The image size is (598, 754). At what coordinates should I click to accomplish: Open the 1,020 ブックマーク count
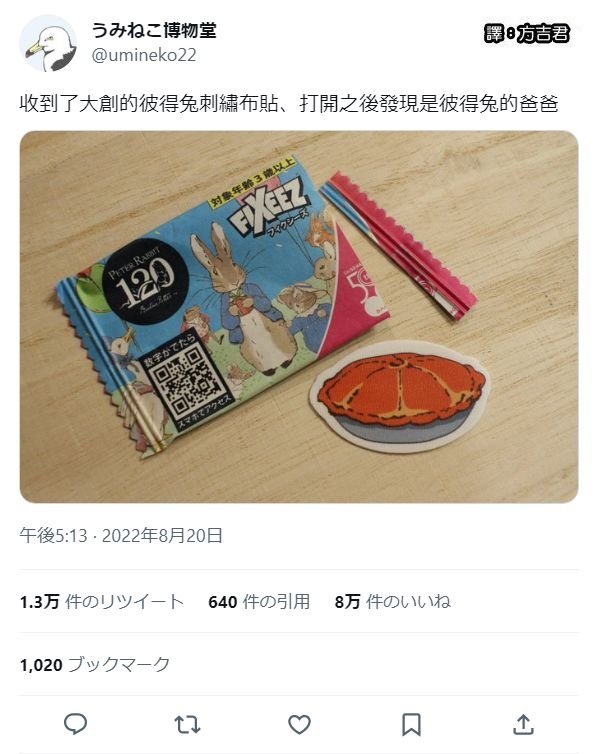(95, 665)
